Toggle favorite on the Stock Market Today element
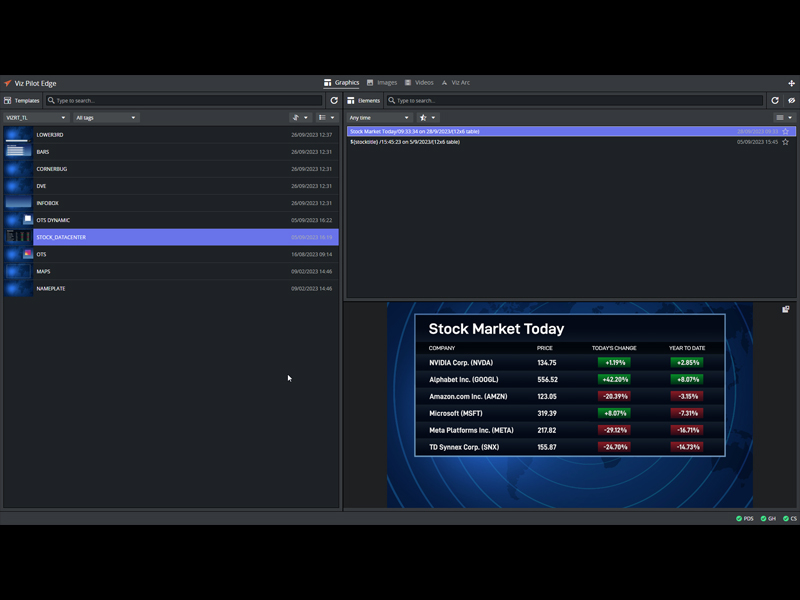Screen dimensions: 800x600 (x=786, y=131)
